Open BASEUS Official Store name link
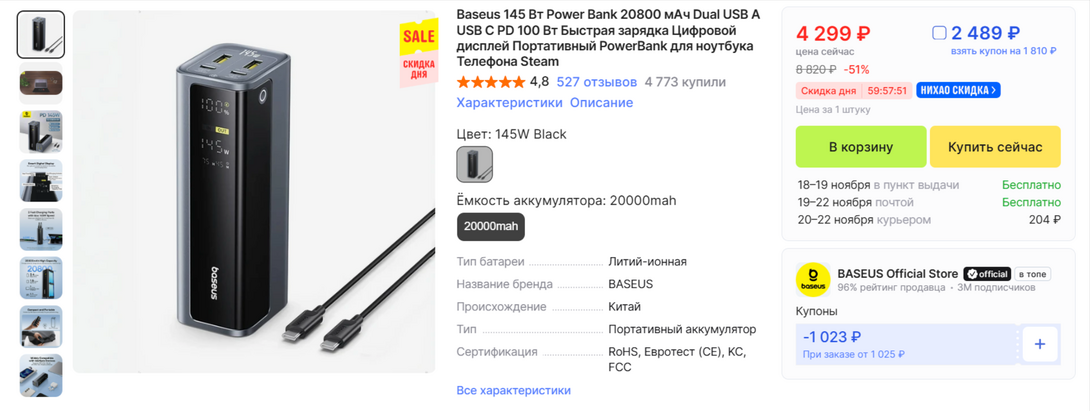 [897, 274]
